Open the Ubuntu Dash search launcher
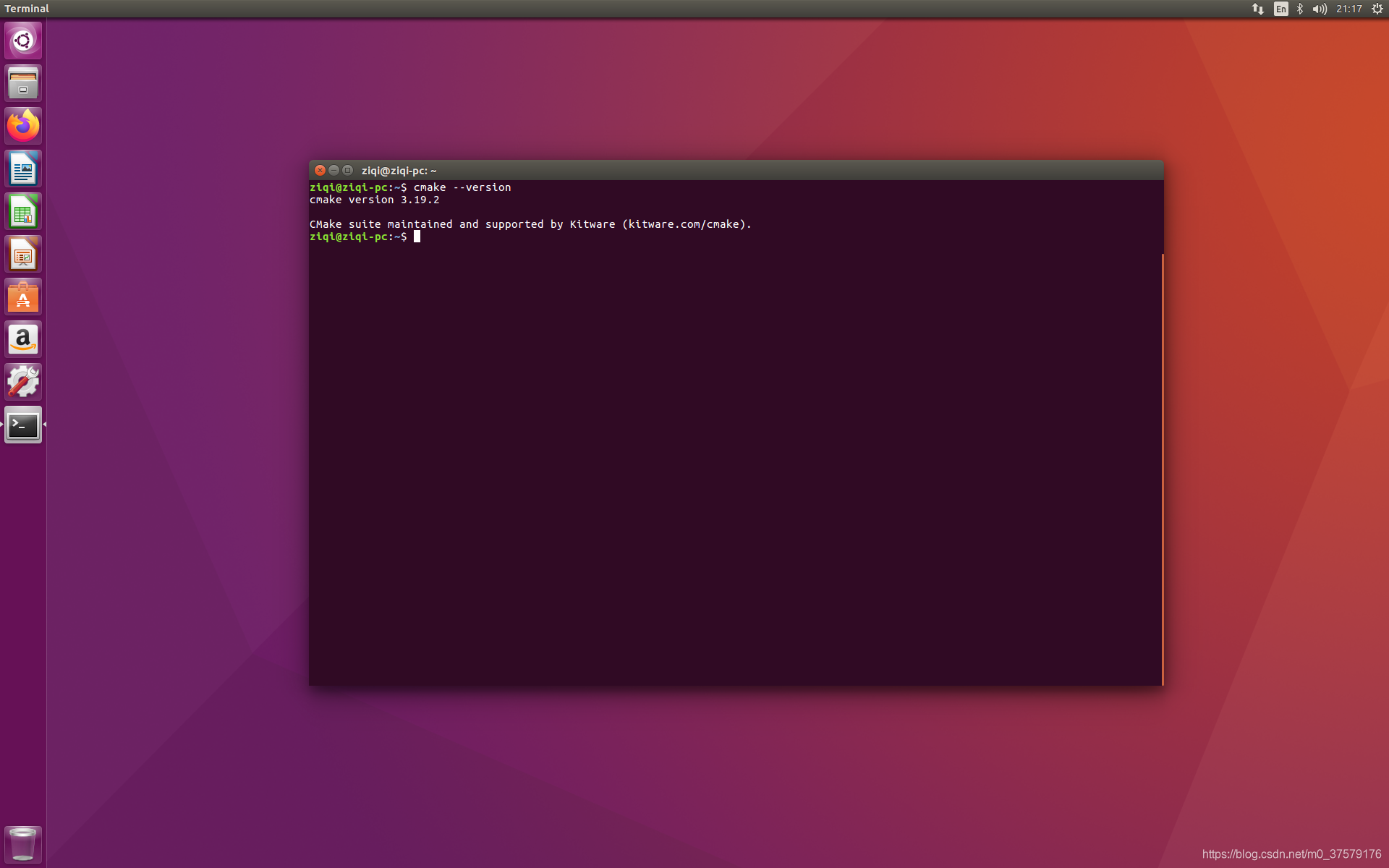 tap(23, 41)
